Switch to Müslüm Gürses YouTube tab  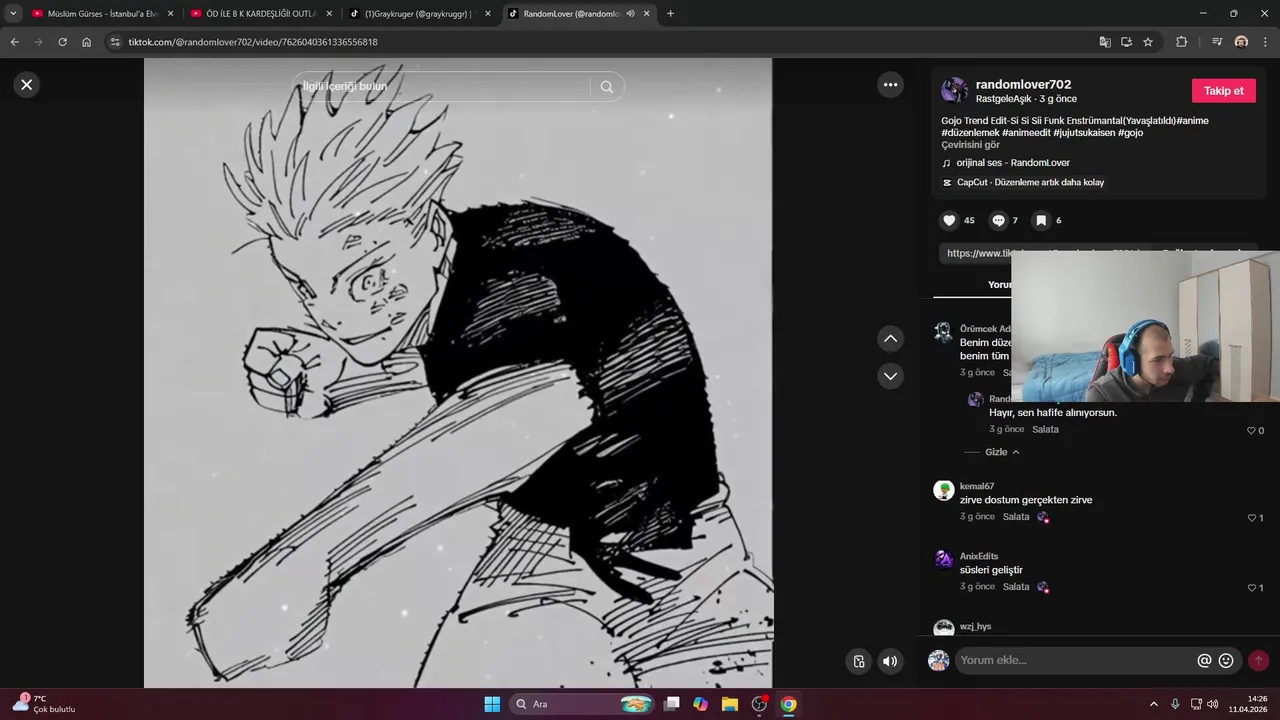(x=103, y=14)
